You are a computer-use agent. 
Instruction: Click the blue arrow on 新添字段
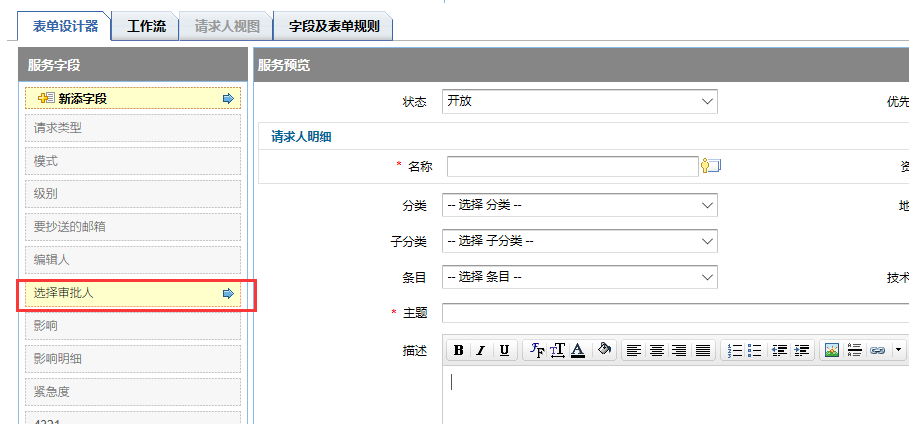228,99
